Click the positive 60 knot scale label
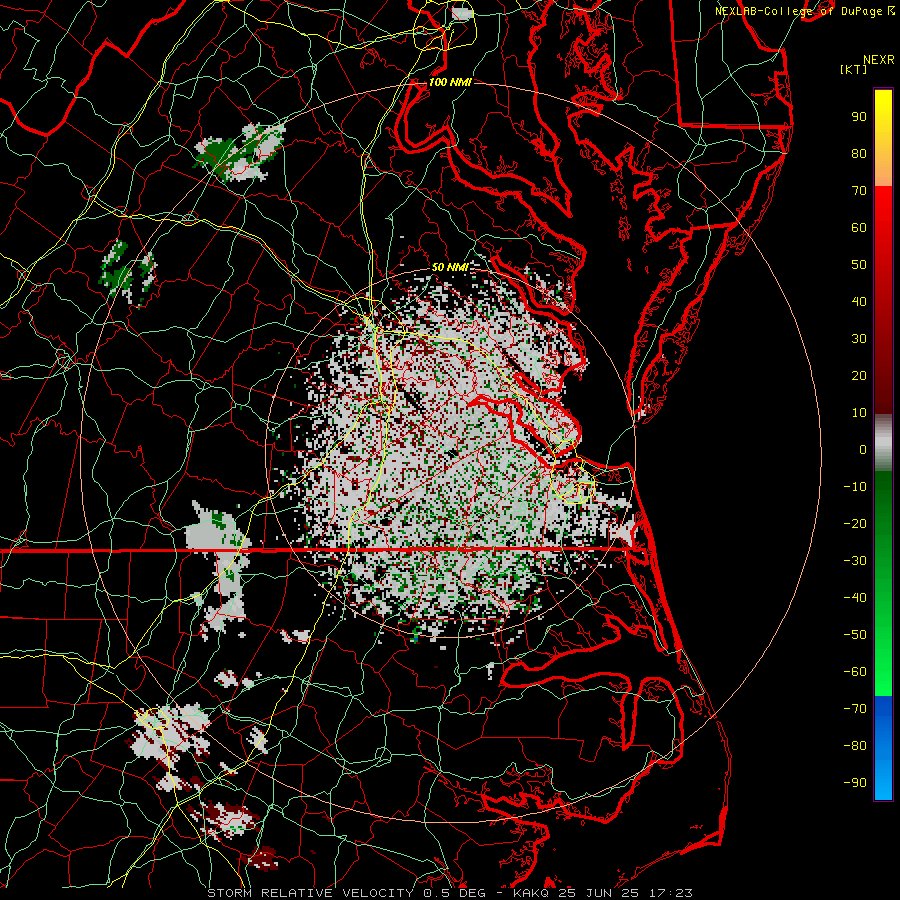Screen dimensions: 900x900 pos(859,228)
